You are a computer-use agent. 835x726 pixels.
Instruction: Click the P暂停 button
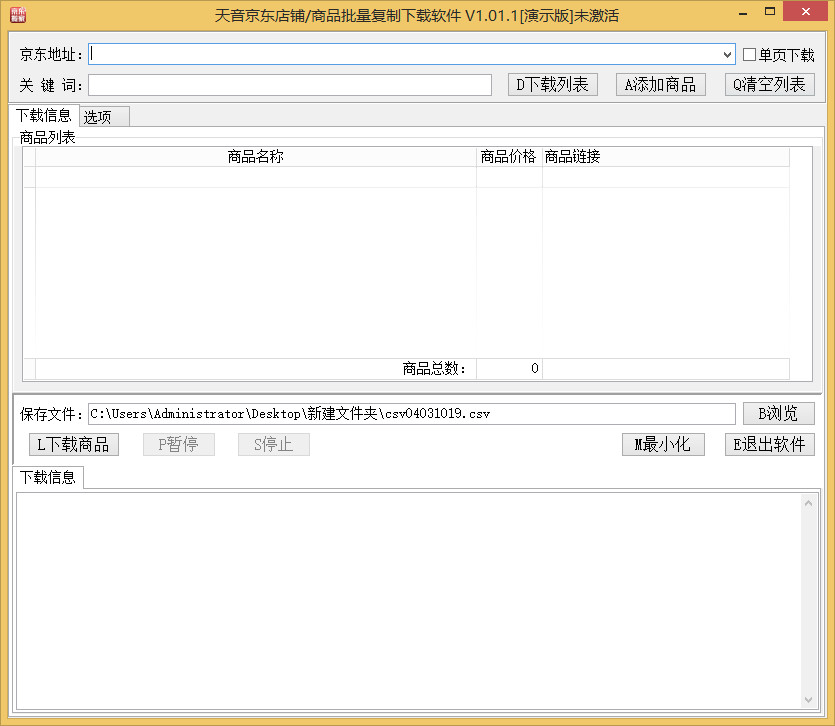pos(178,444)
